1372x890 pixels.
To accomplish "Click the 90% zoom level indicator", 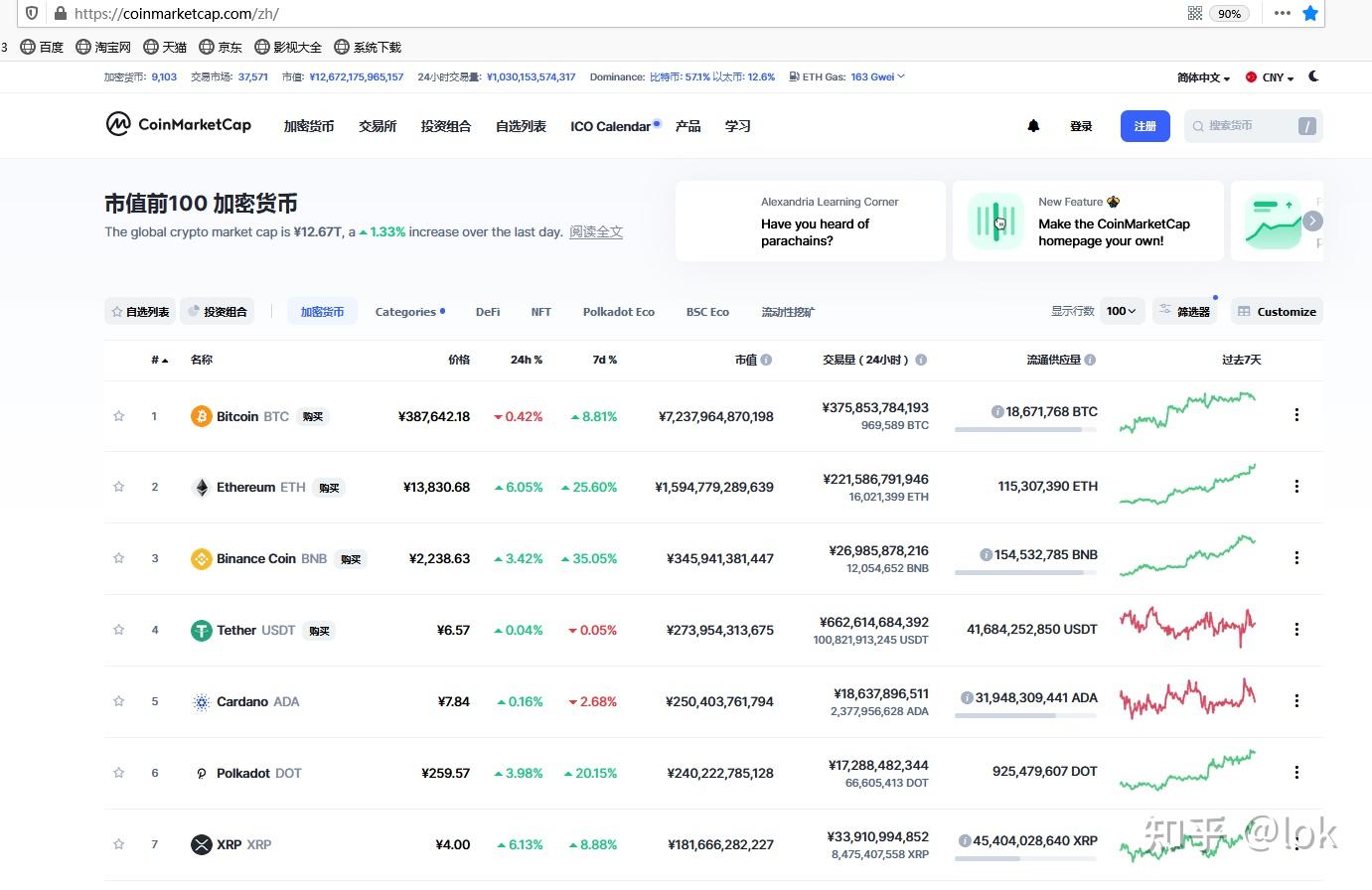I will (x=1229, y=13).
